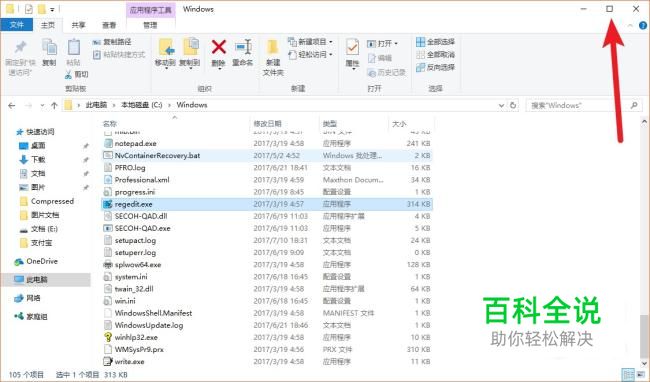The height and width of the screenshot is (382, 650).
Task: Select the file write.exe
Action: point(267,361)
